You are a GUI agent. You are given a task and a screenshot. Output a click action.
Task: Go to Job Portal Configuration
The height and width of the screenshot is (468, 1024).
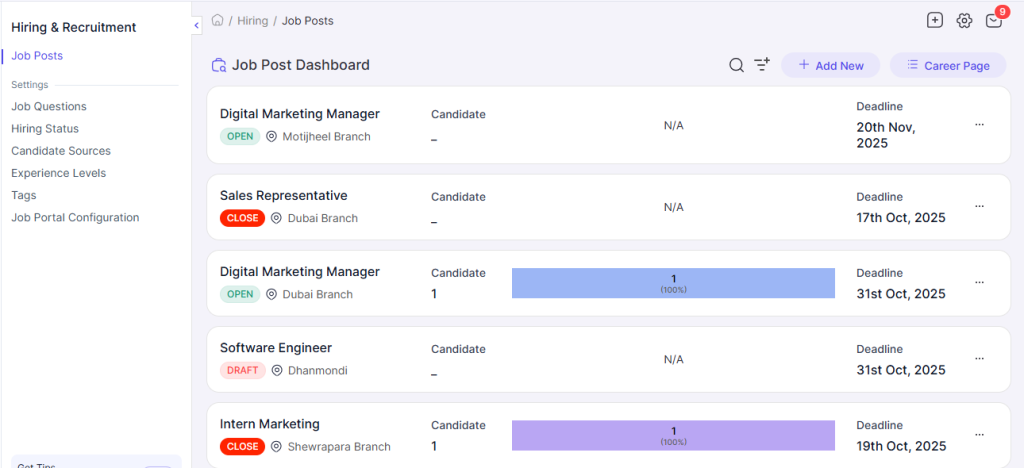(75, 217)
